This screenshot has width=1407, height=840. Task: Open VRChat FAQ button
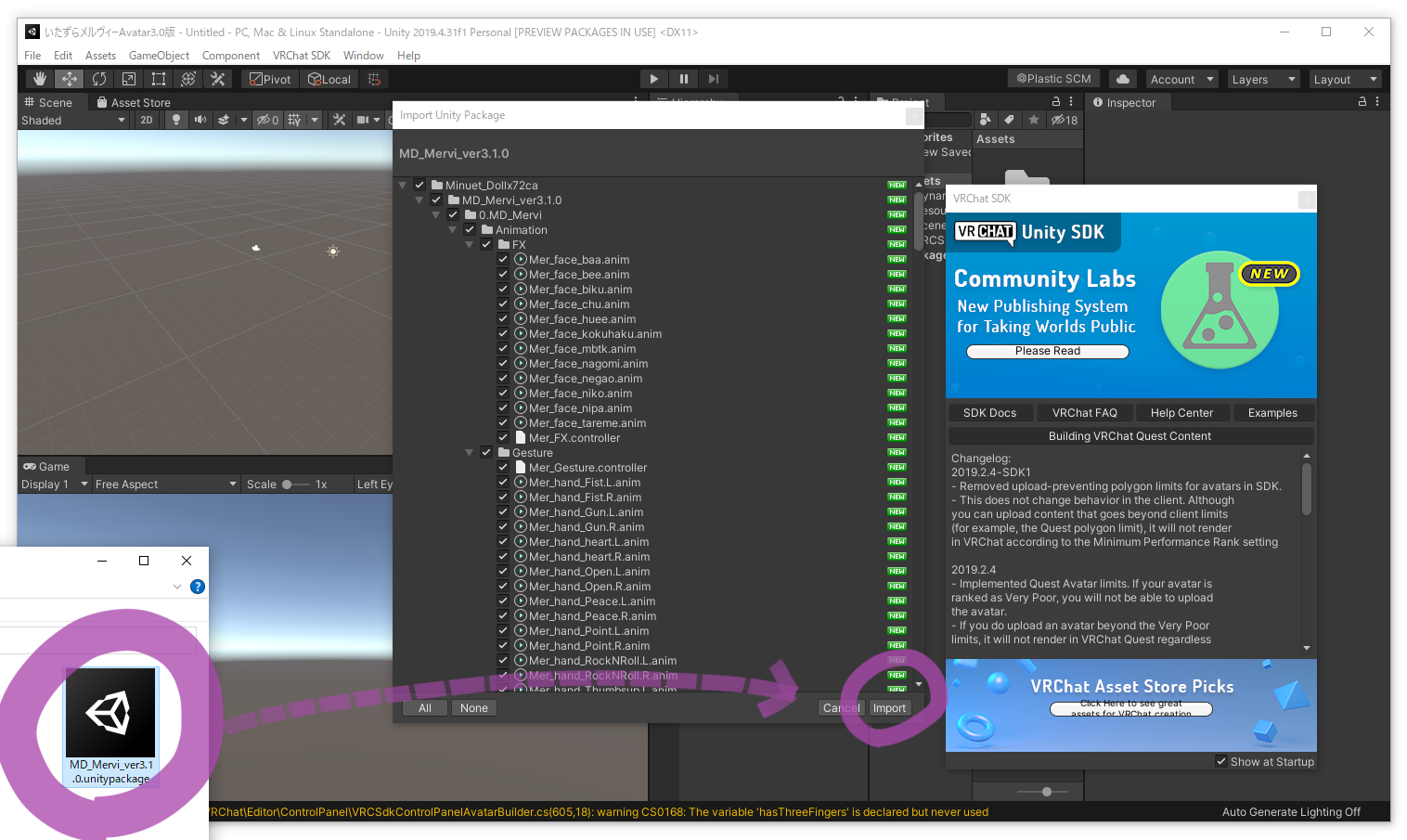(1085, 412)
